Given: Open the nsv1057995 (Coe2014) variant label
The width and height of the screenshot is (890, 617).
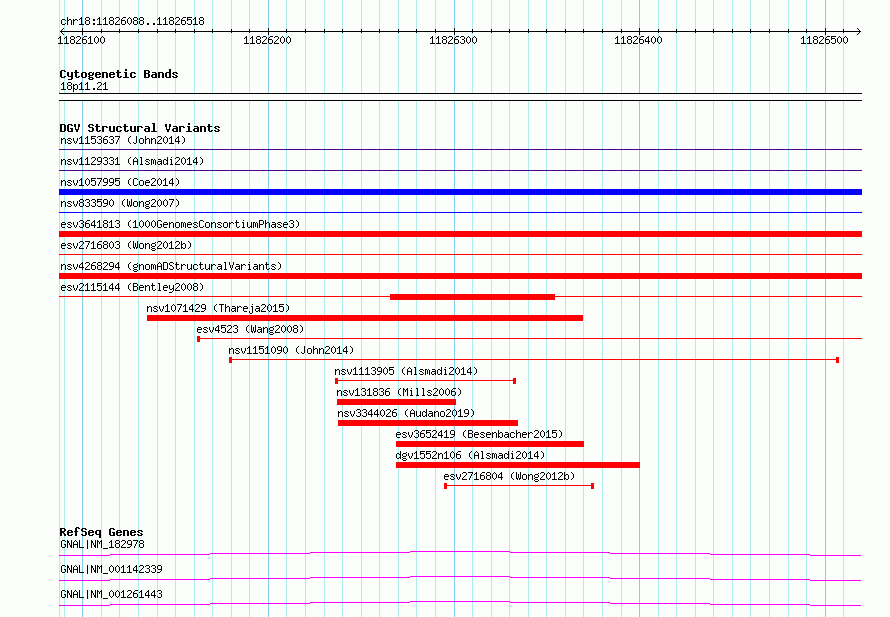Looking at the screenshot, I should 120,182.
